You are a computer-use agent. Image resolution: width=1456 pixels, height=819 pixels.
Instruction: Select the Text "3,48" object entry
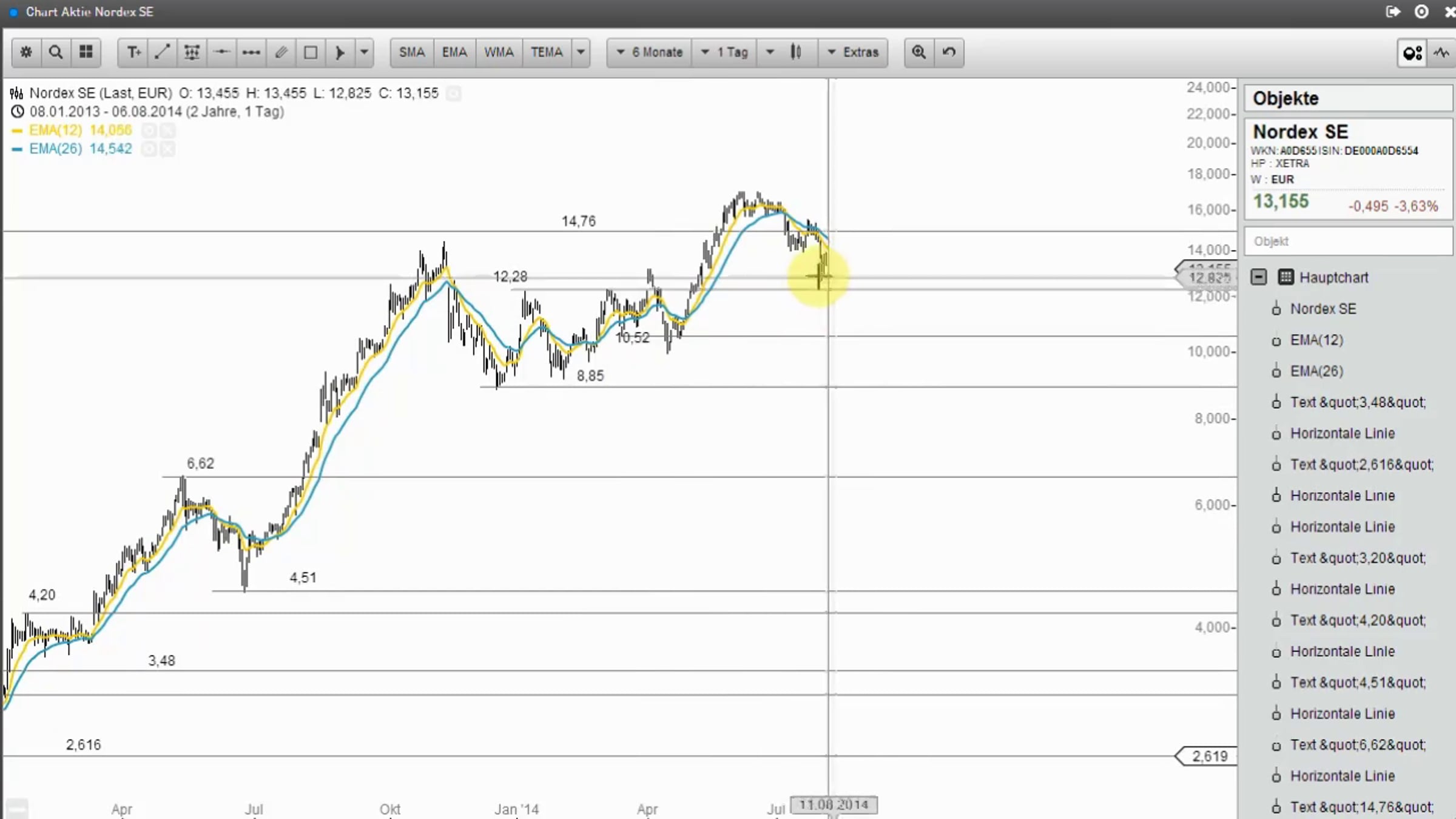(1358, 402)
